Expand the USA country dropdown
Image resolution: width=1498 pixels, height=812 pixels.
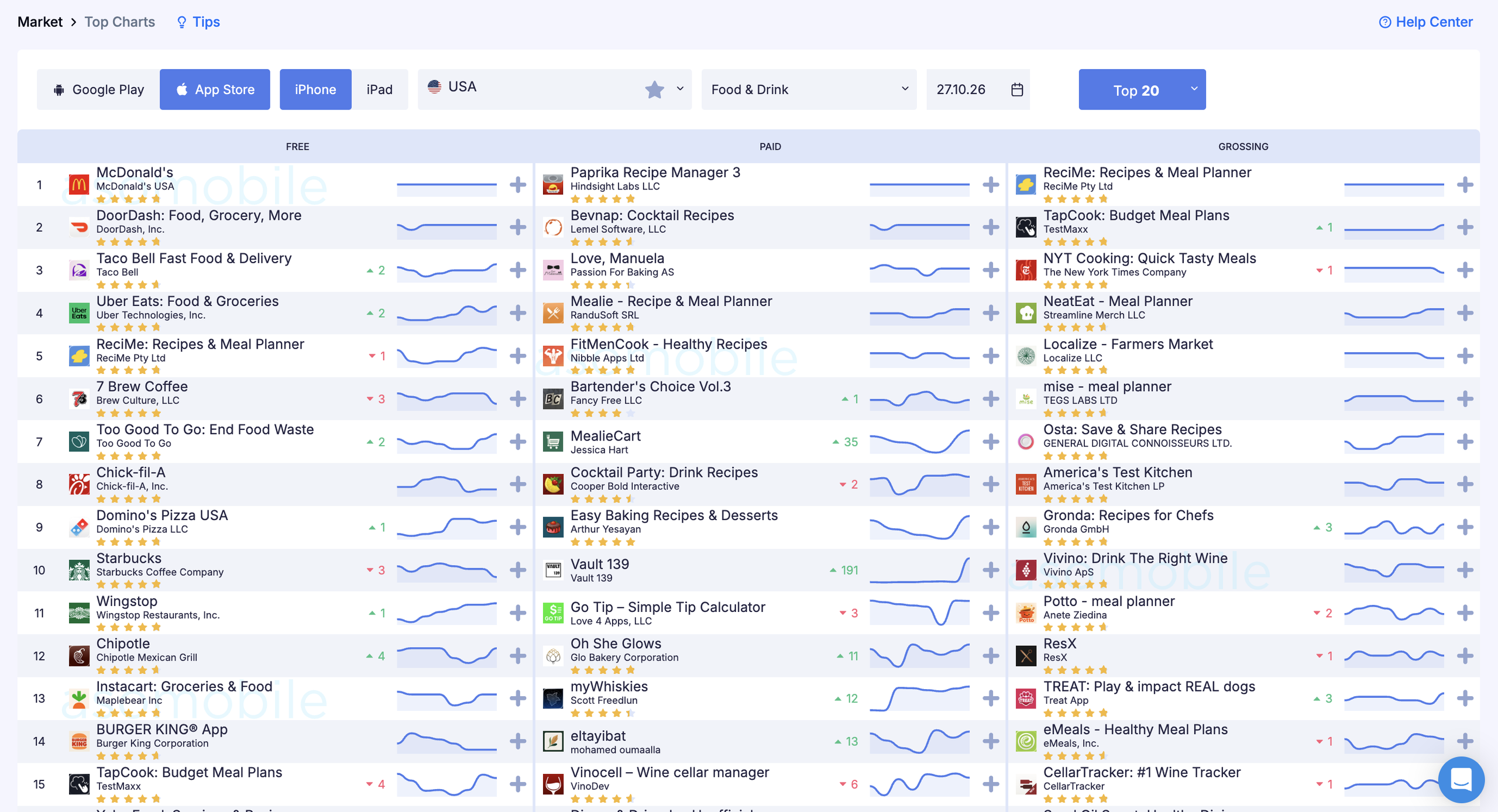680,89
